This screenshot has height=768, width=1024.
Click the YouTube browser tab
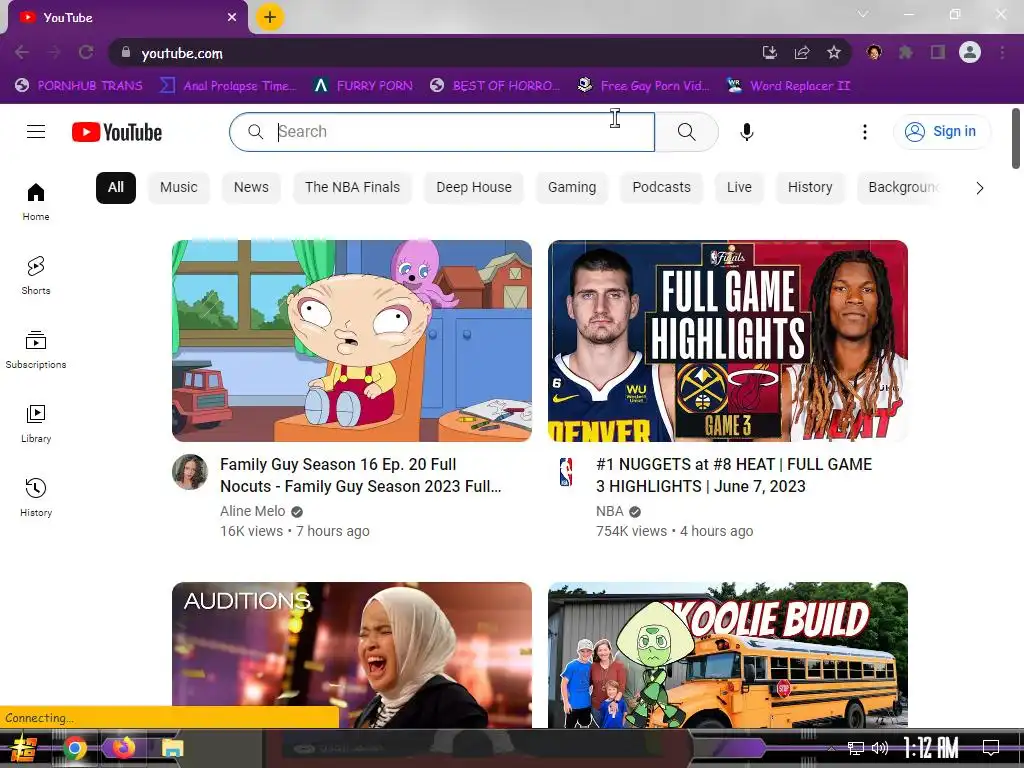tap(128, 18)
